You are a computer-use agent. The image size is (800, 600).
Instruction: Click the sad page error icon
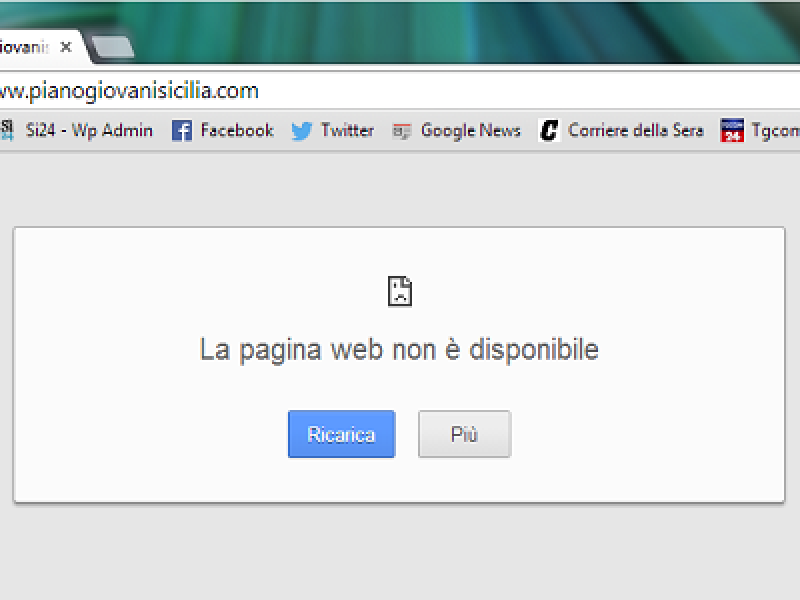tap(399, 291)
